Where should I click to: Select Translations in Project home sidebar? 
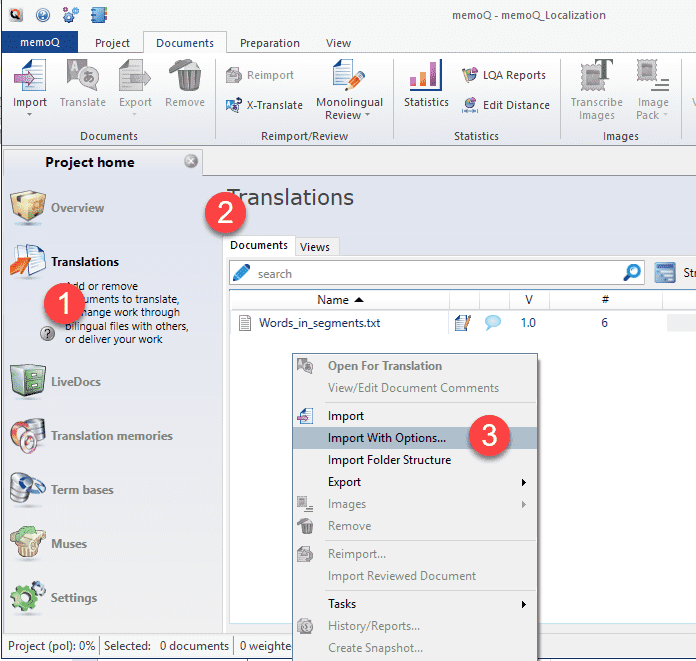(x=65, y=262)
